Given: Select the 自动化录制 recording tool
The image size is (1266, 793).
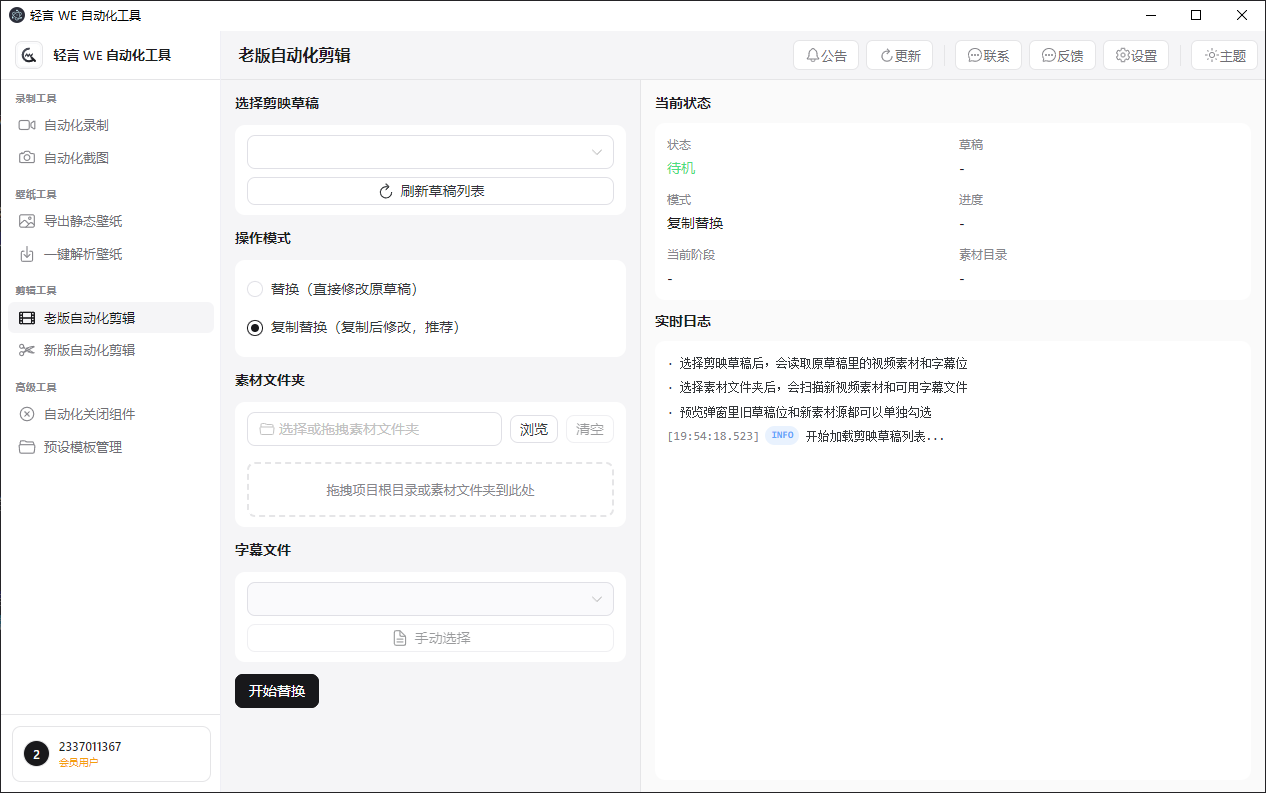Looking at the screenshot, I should click(x=75, y=124).
